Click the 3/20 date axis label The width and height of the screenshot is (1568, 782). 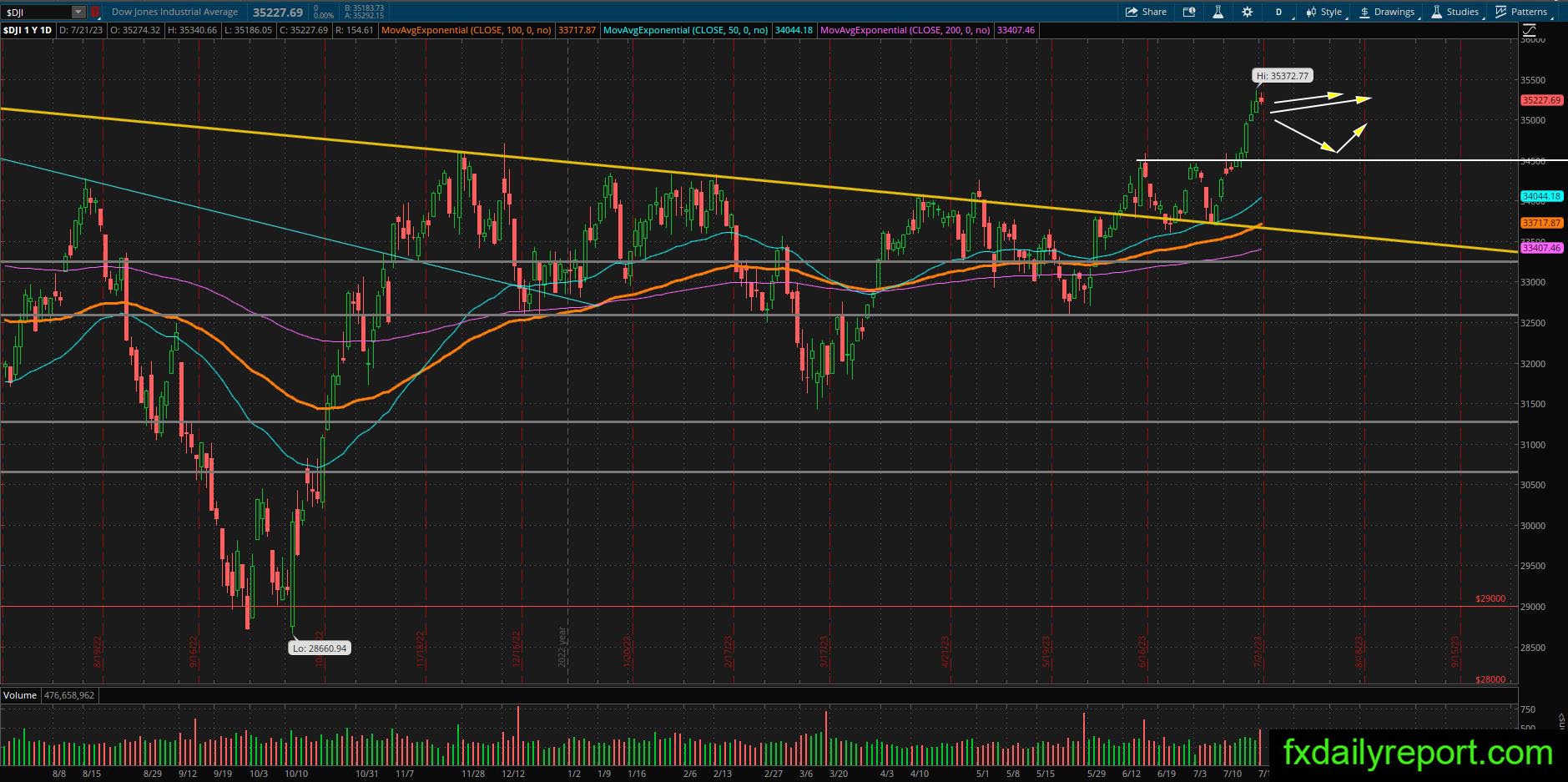tap(839, 774)
